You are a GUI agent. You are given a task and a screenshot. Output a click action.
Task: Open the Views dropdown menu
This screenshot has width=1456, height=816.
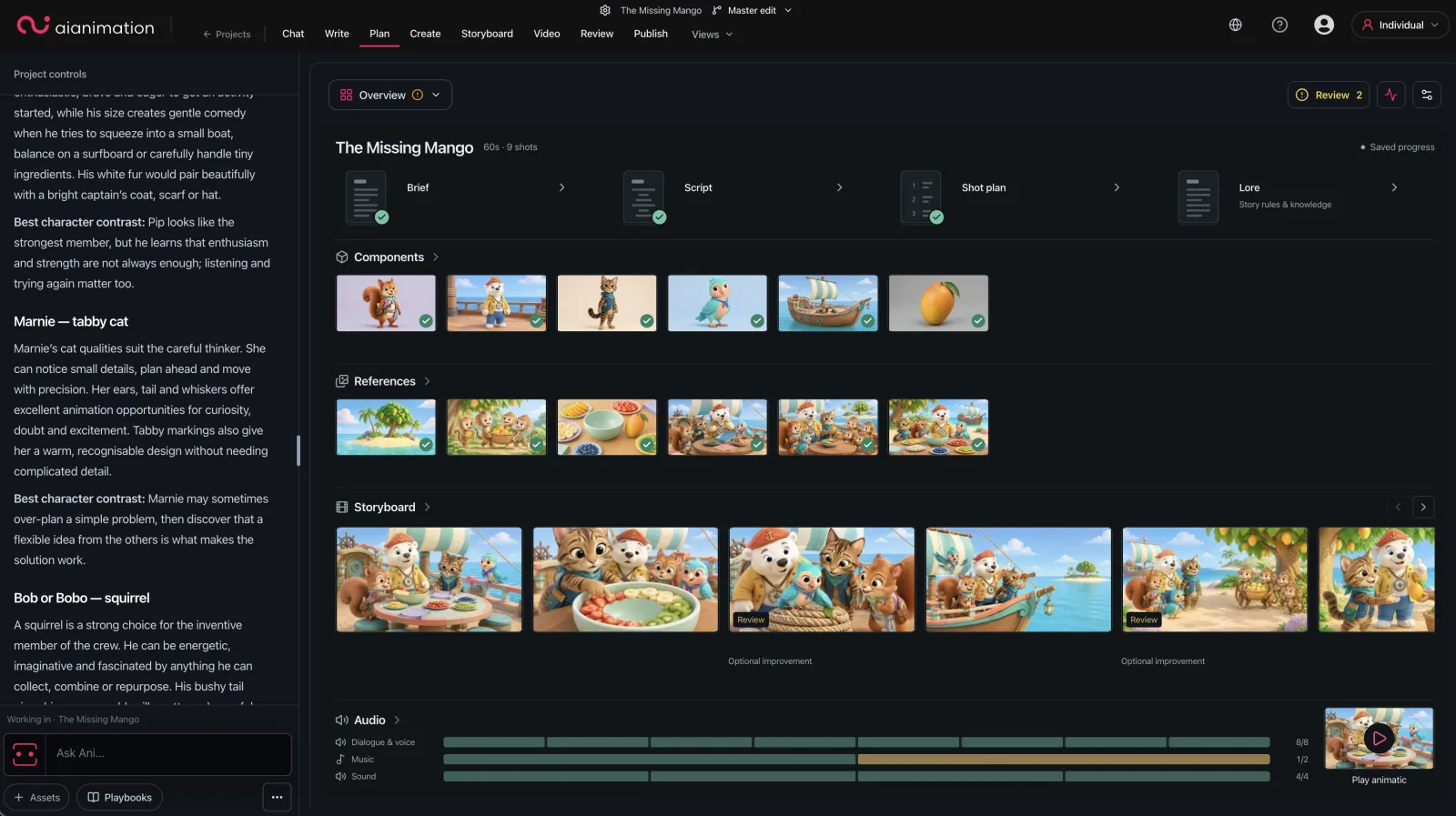[712, 35]
